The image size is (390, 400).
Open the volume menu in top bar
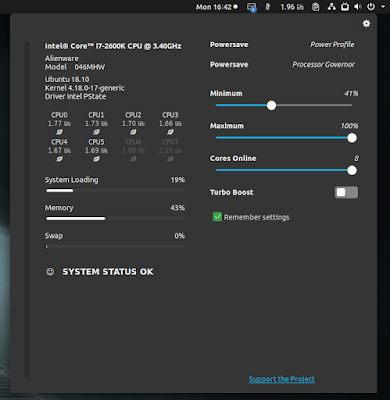click(x=358, y=7)
